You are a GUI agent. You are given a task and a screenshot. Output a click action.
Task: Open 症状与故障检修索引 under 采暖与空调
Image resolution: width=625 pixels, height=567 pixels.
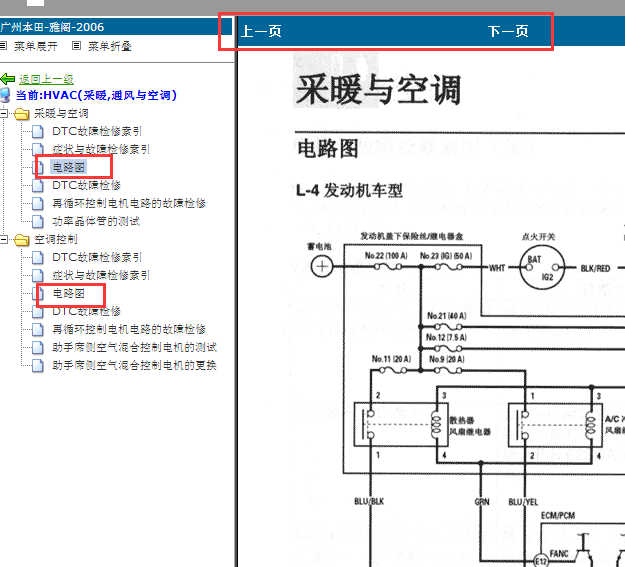pyautogui.click(x=101, y=150)
